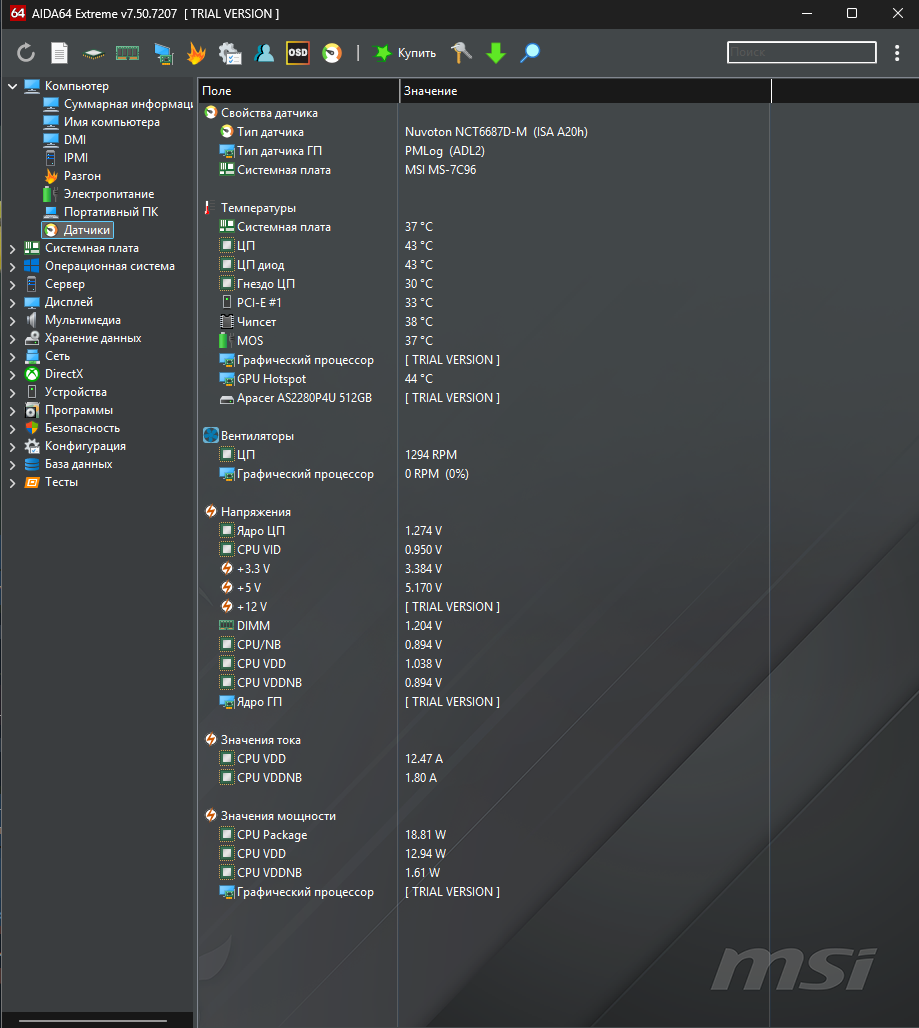Open the sensor gauge toolbar icon
This screenshot has width=919, height=1028.
point(332,53)
